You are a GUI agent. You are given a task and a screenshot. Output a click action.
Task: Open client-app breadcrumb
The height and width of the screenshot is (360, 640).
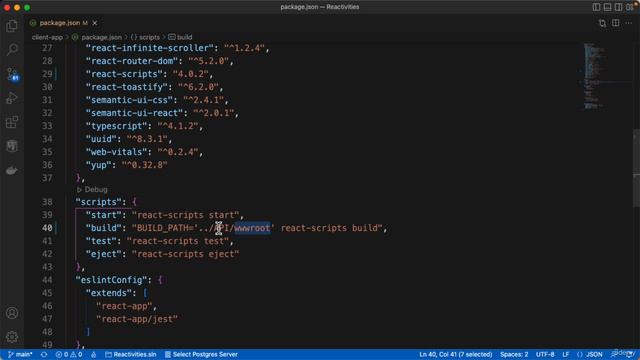(x=47, y=37)
